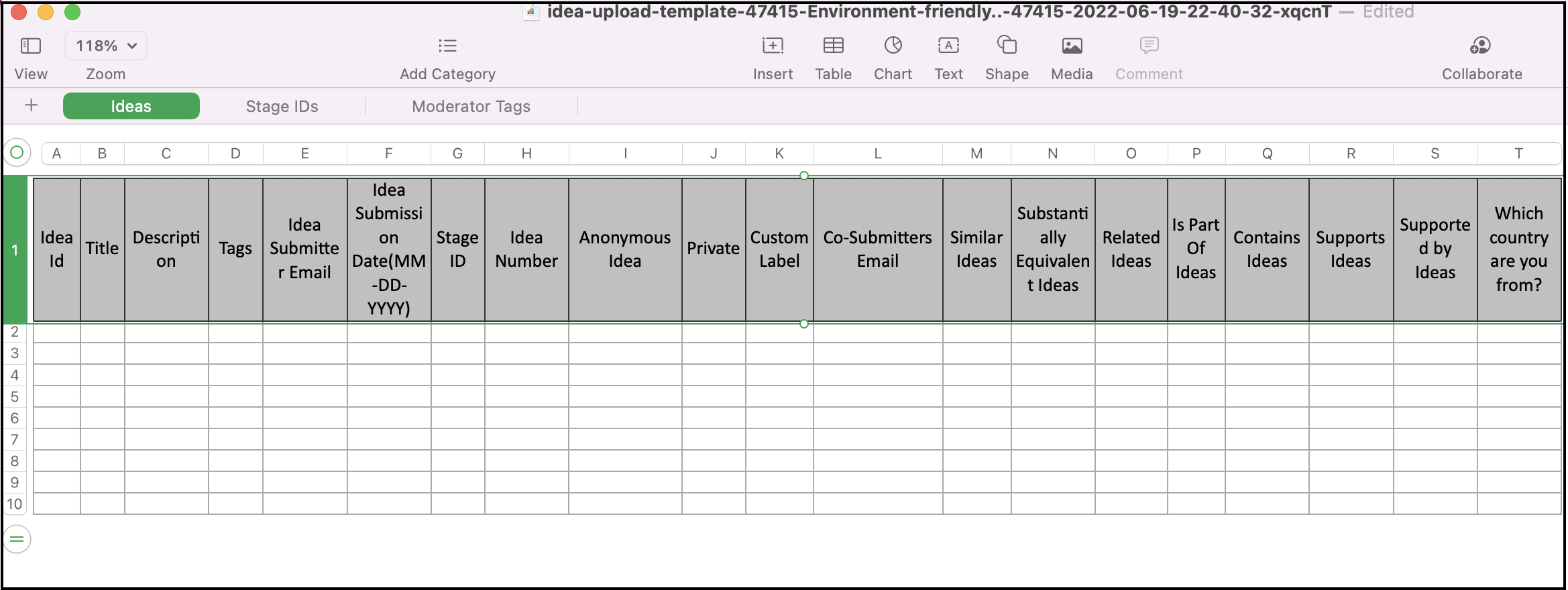1568x590 pixels.
Task: Click the Comment toolbar button
Action: point(1149,46)
